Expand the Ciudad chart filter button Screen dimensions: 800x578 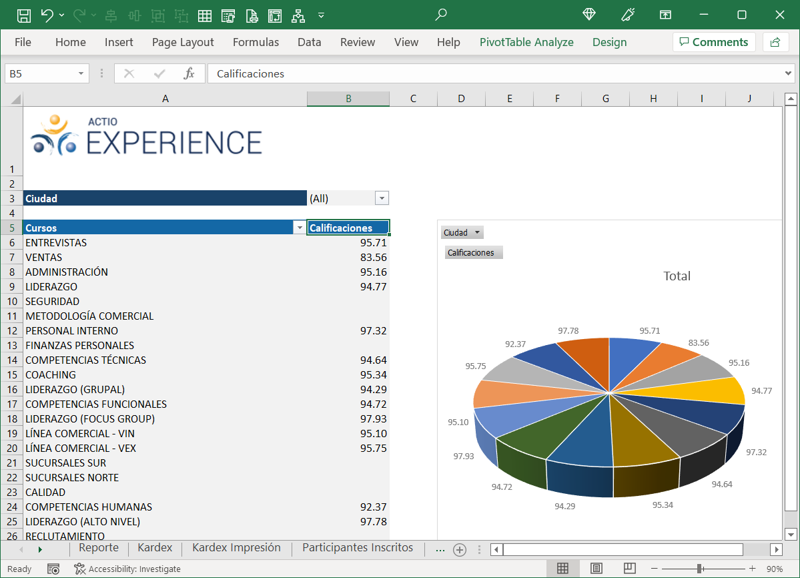[462, 233]
